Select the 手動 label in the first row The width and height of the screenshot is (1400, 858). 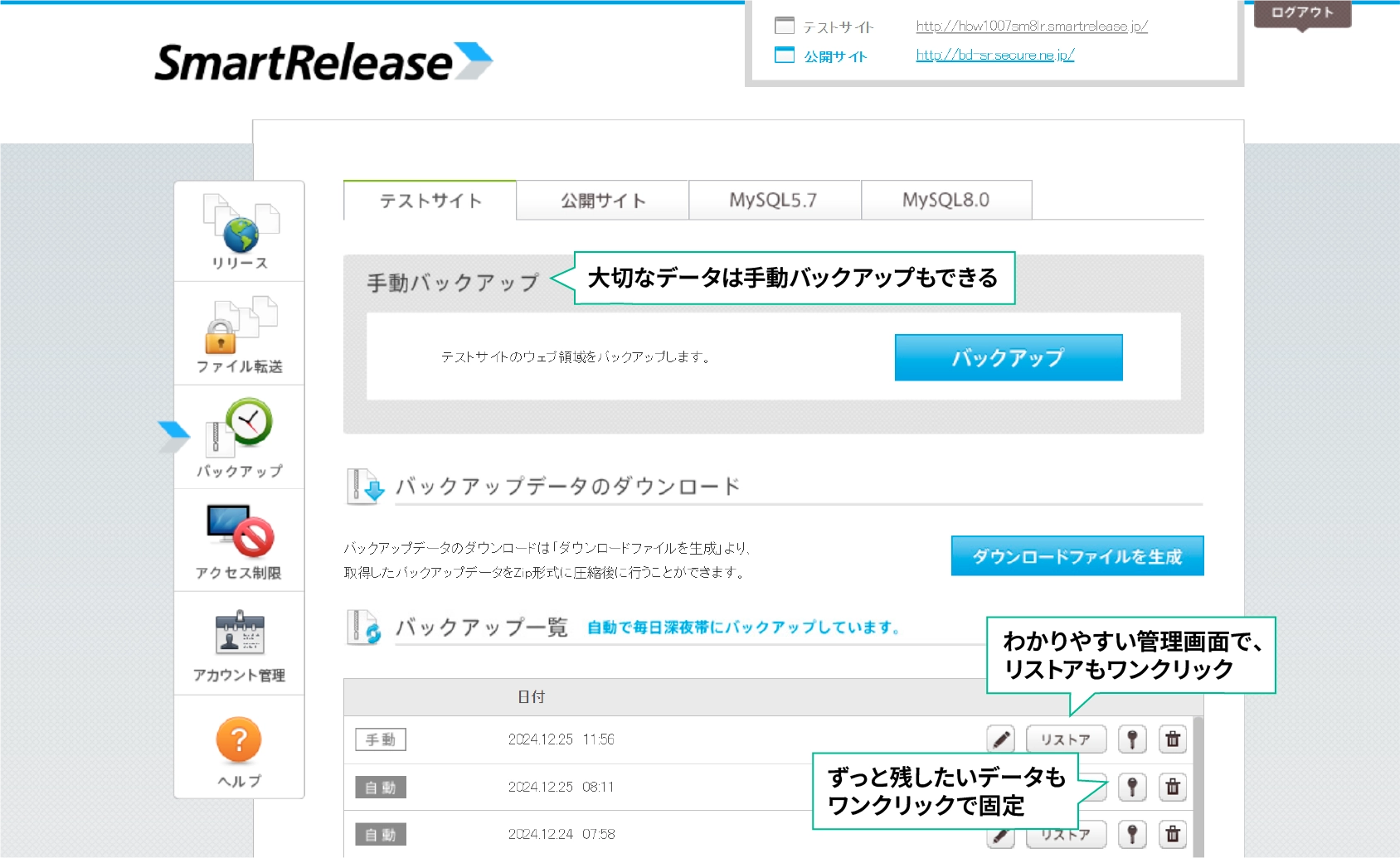(x=381, y=739)
